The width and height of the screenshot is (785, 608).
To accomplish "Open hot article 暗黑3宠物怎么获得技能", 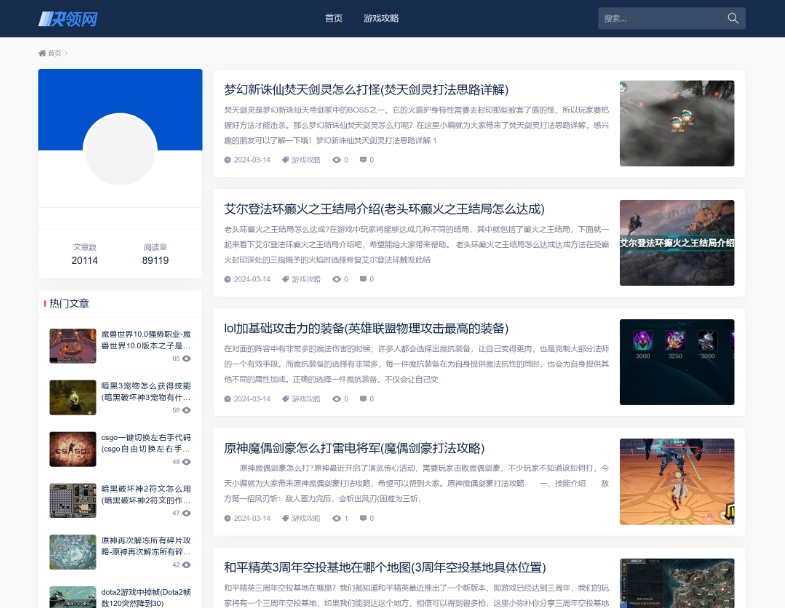I will (x=146, y=392).
